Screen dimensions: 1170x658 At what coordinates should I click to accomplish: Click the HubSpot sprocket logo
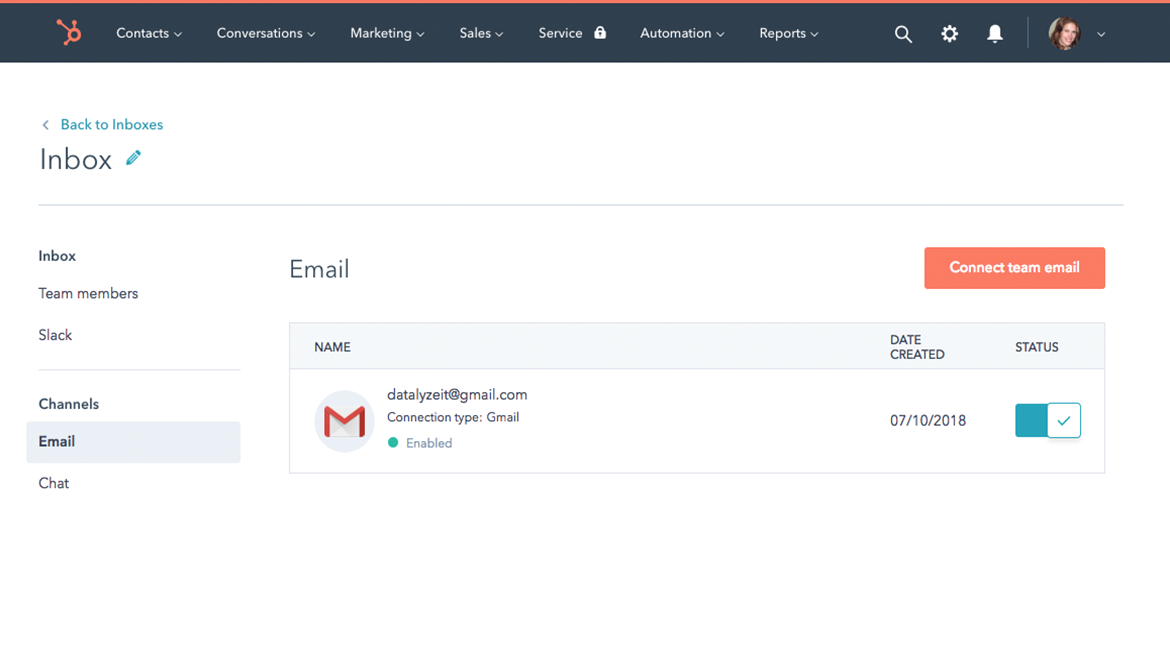(69, 33)
